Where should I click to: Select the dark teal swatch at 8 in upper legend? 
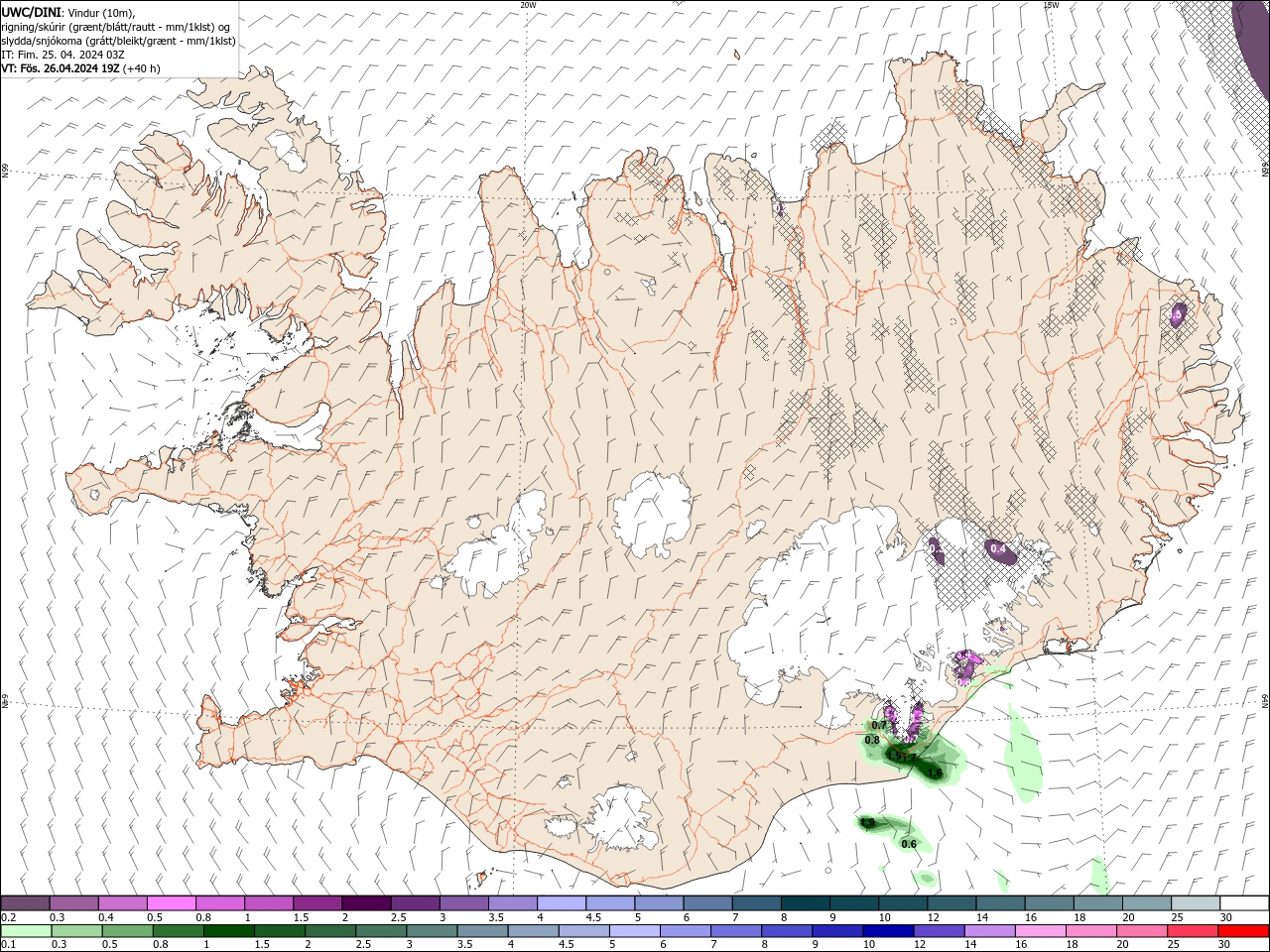pos(807,903)
